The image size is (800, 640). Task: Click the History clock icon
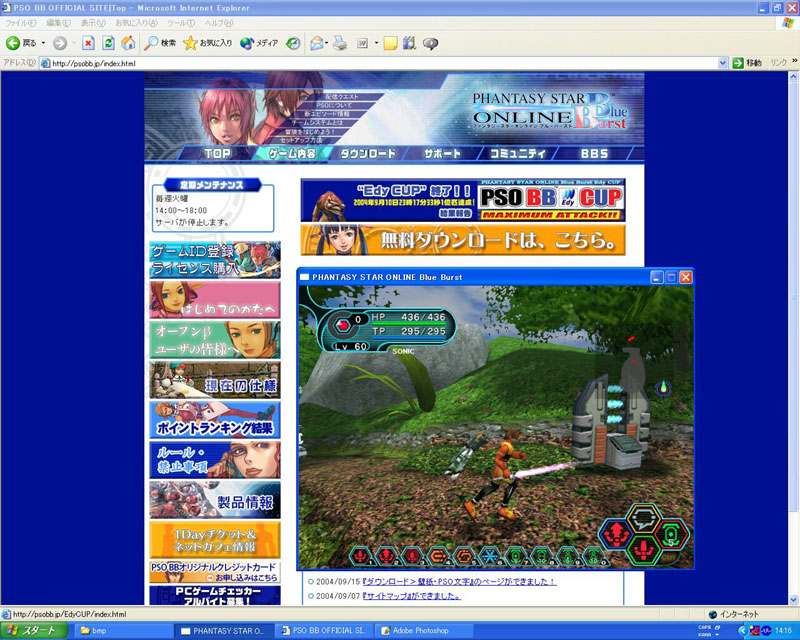[293, 43]
